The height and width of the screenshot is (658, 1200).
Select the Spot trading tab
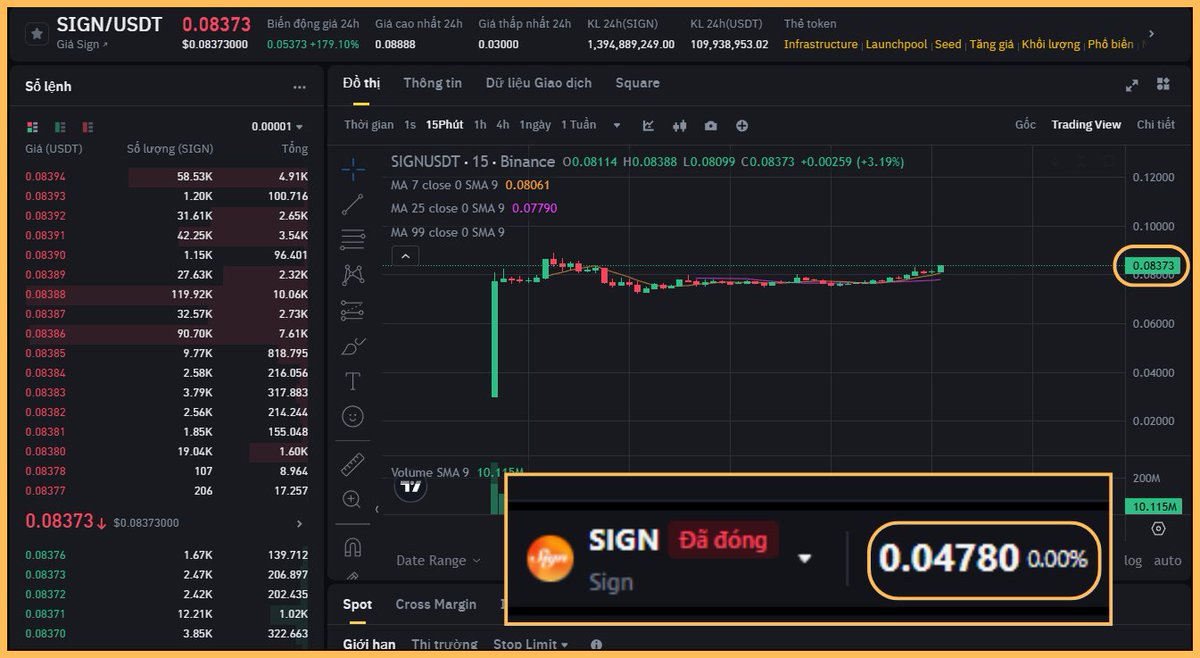(x=357, y=604)
